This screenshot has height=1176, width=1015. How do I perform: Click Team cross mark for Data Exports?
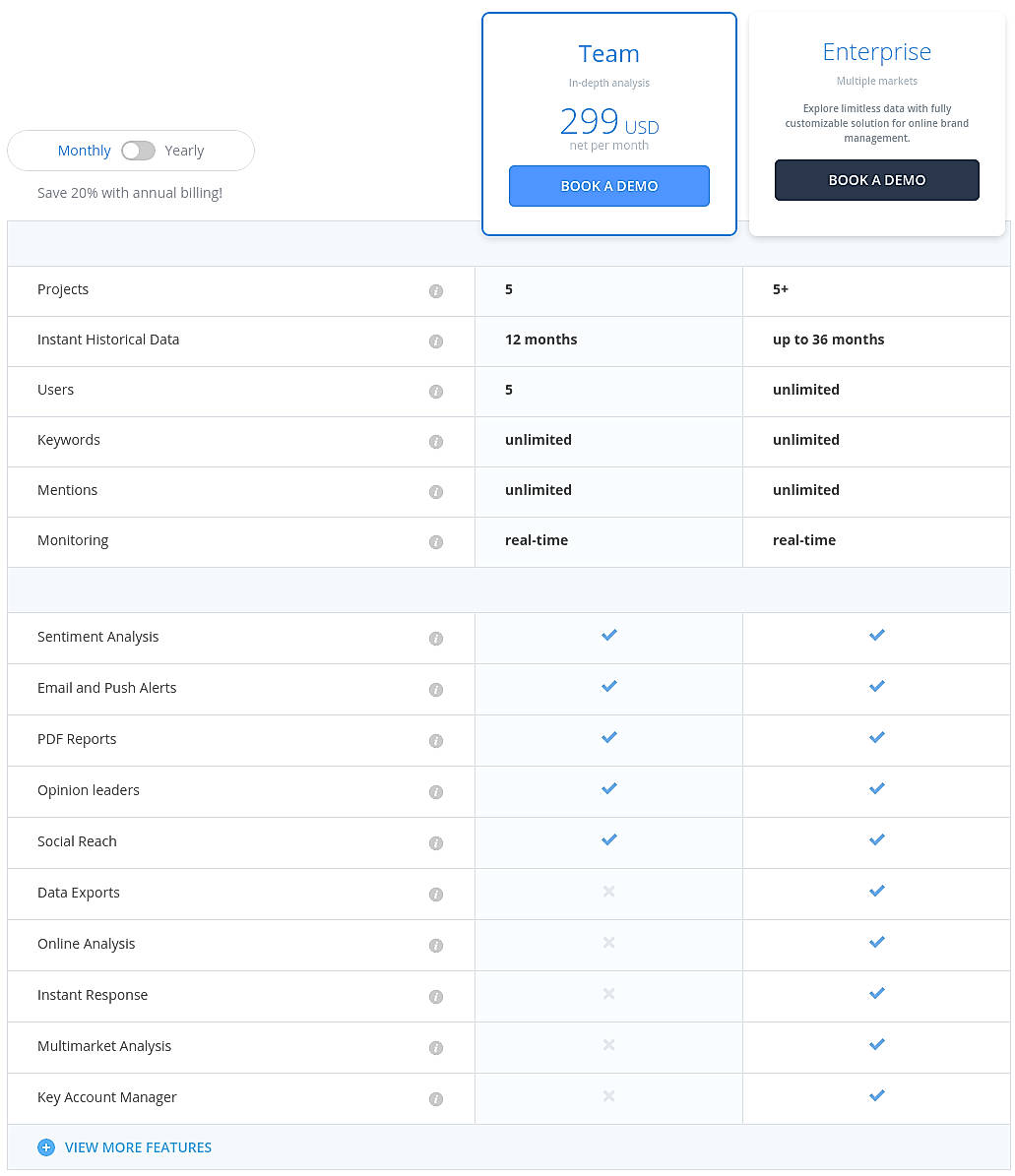pos(609,891)
